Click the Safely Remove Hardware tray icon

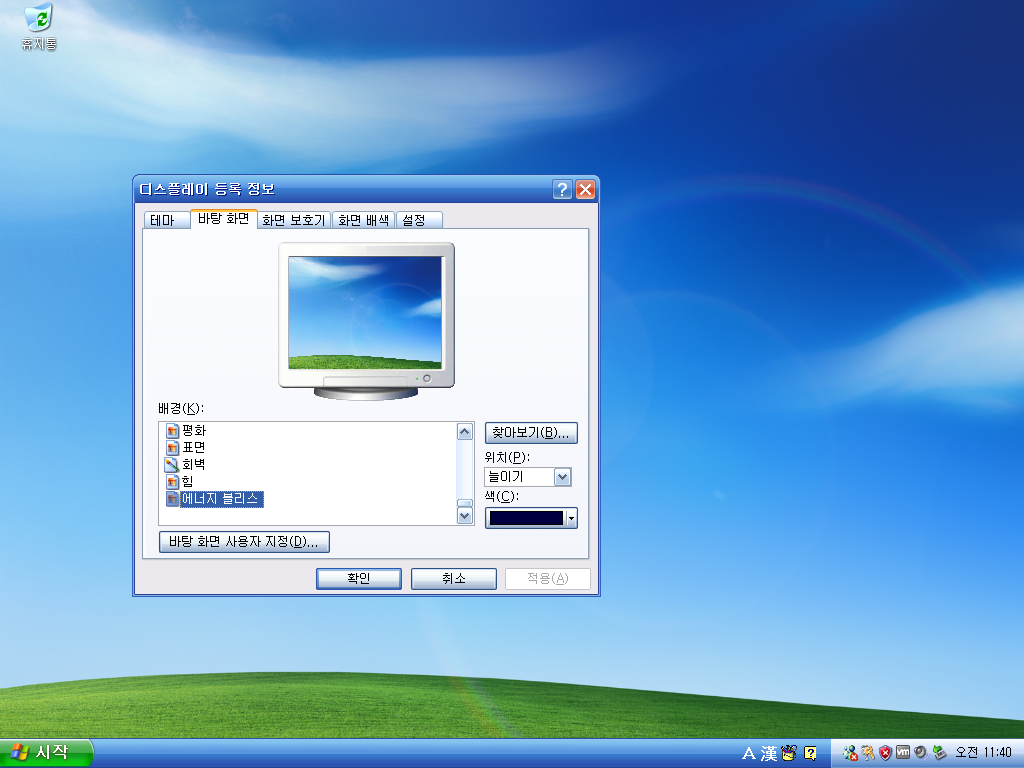pos(939,753)
